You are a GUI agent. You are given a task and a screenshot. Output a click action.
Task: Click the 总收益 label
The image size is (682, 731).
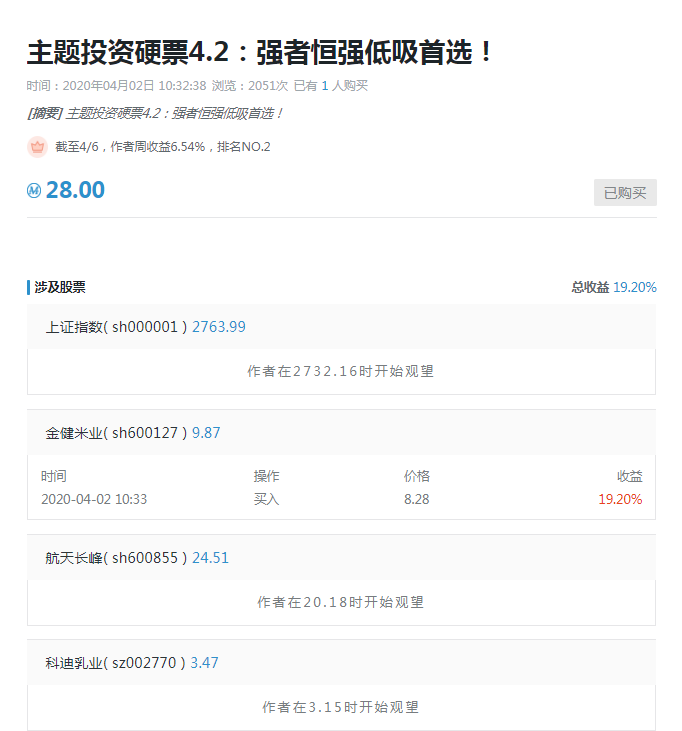[590, 287]
